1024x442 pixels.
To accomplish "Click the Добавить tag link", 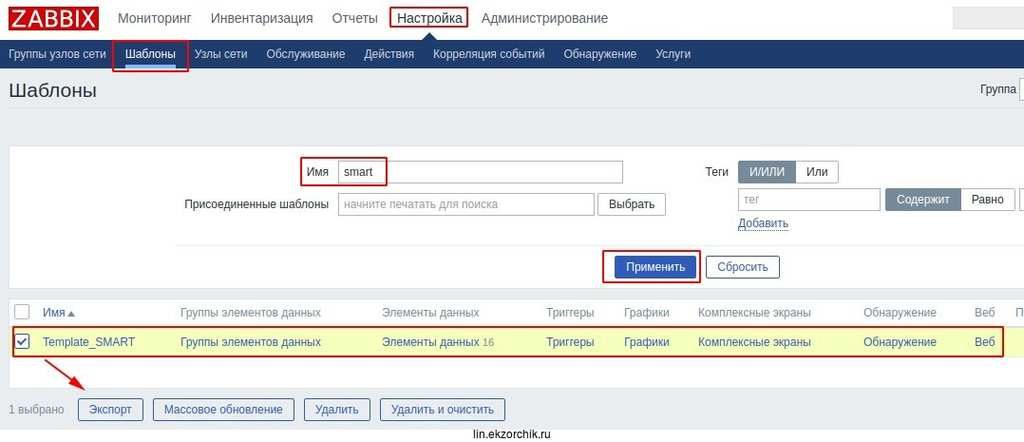I will click(x=762, y=224).
